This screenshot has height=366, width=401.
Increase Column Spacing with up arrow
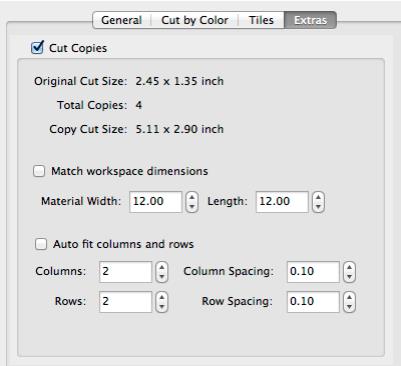pyautogui.click(x=349, y=267)
